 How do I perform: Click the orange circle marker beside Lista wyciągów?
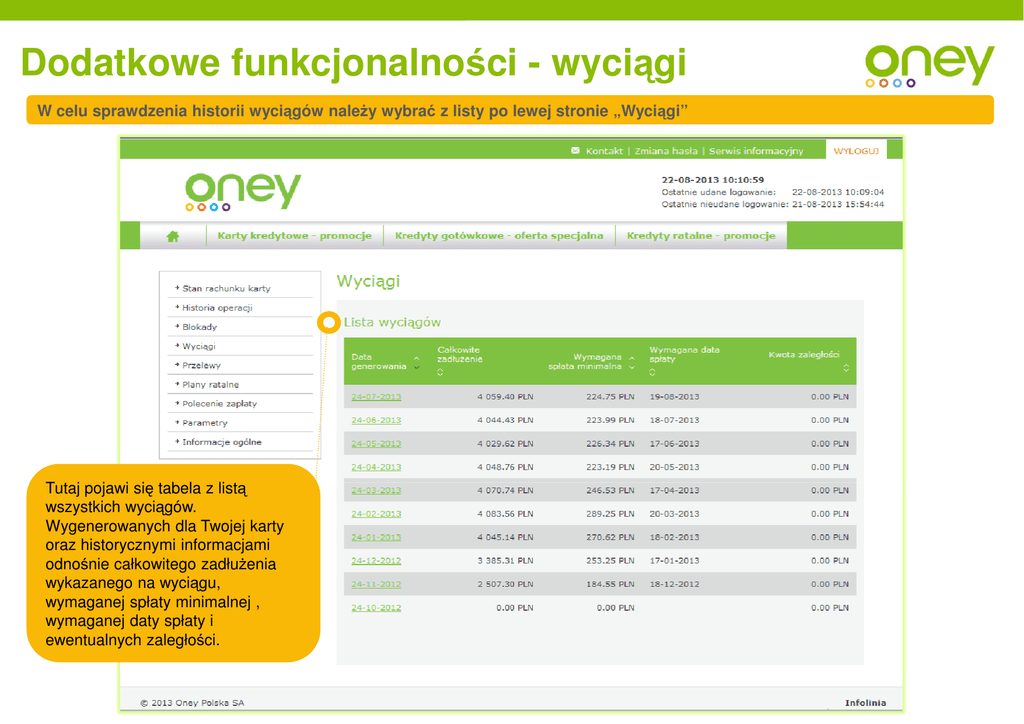point(327,323)
